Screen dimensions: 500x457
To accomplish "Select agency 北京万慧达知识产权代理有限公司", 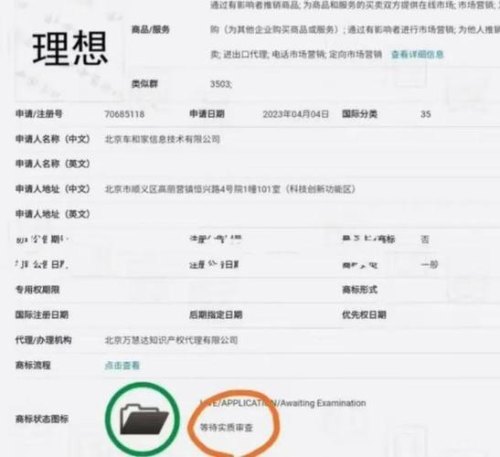I will (171, 340).
